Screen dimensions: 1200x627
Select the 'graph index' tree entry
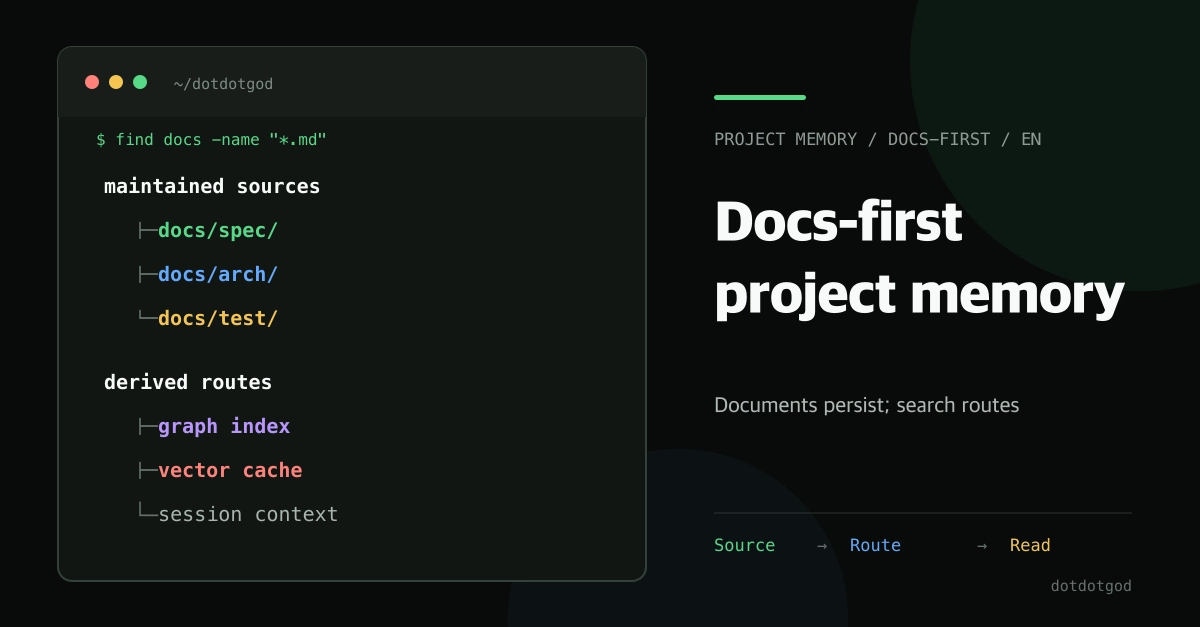pos(224,426)
